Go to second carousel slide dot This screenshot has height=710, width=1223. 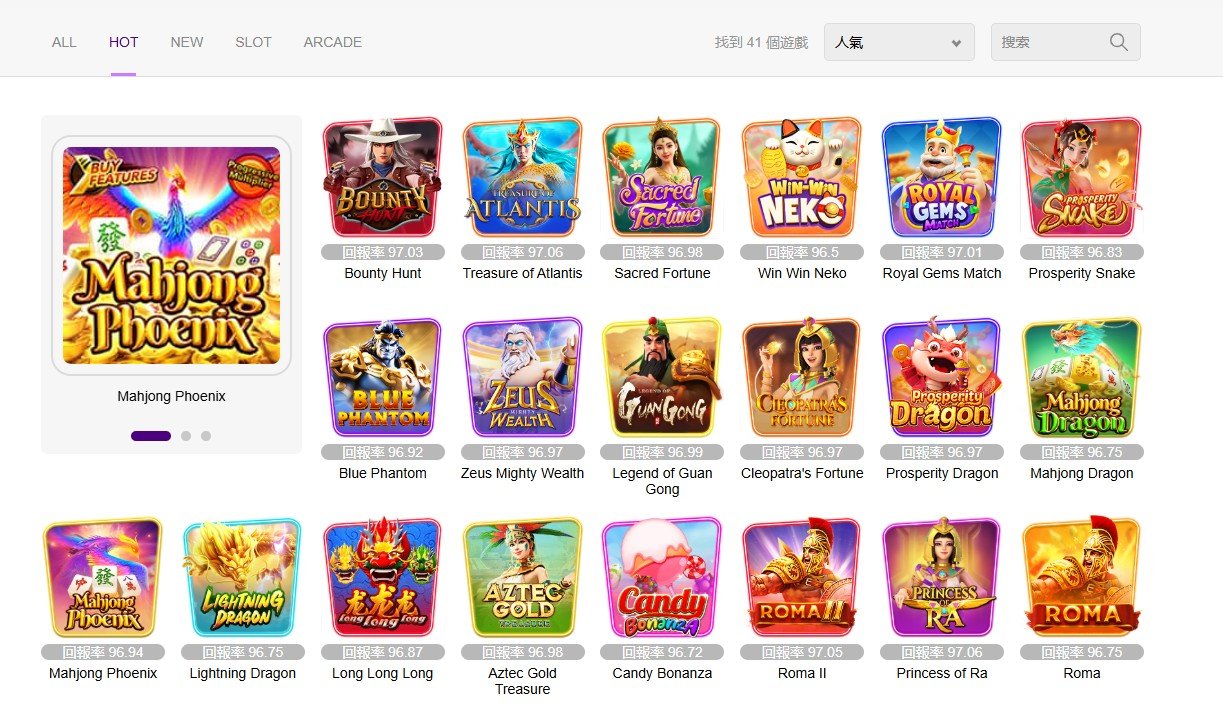coord(186,436)
